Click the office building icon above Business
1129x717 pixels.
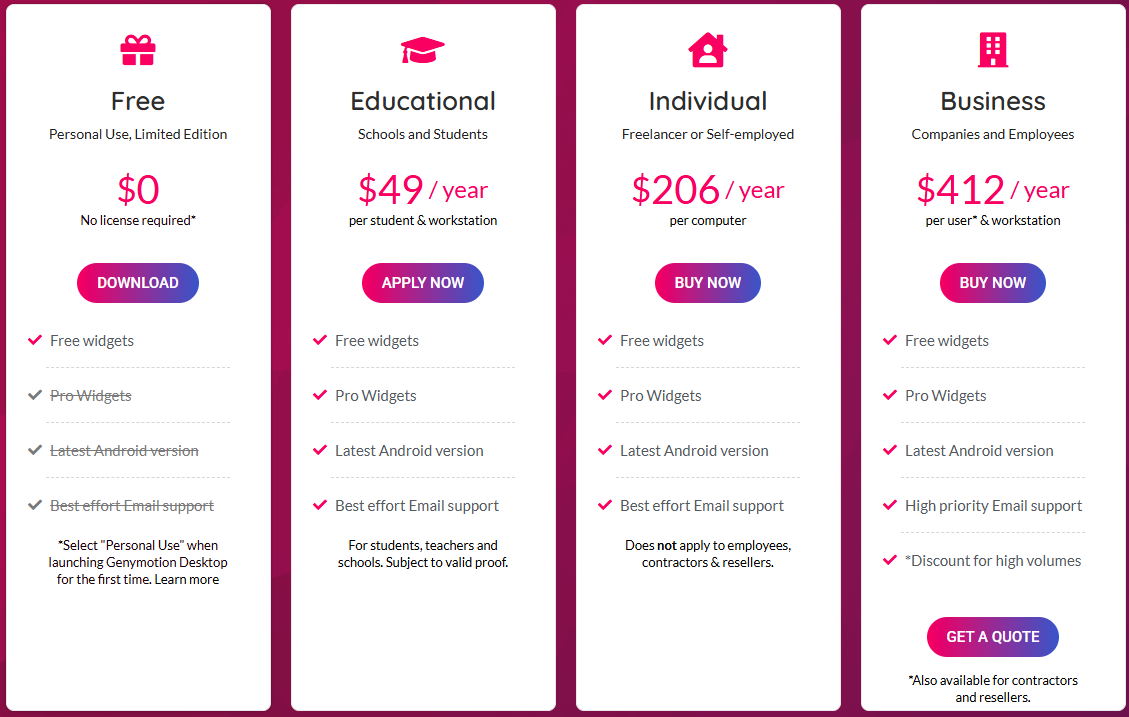pyautogui.click(x=993, y=50)
